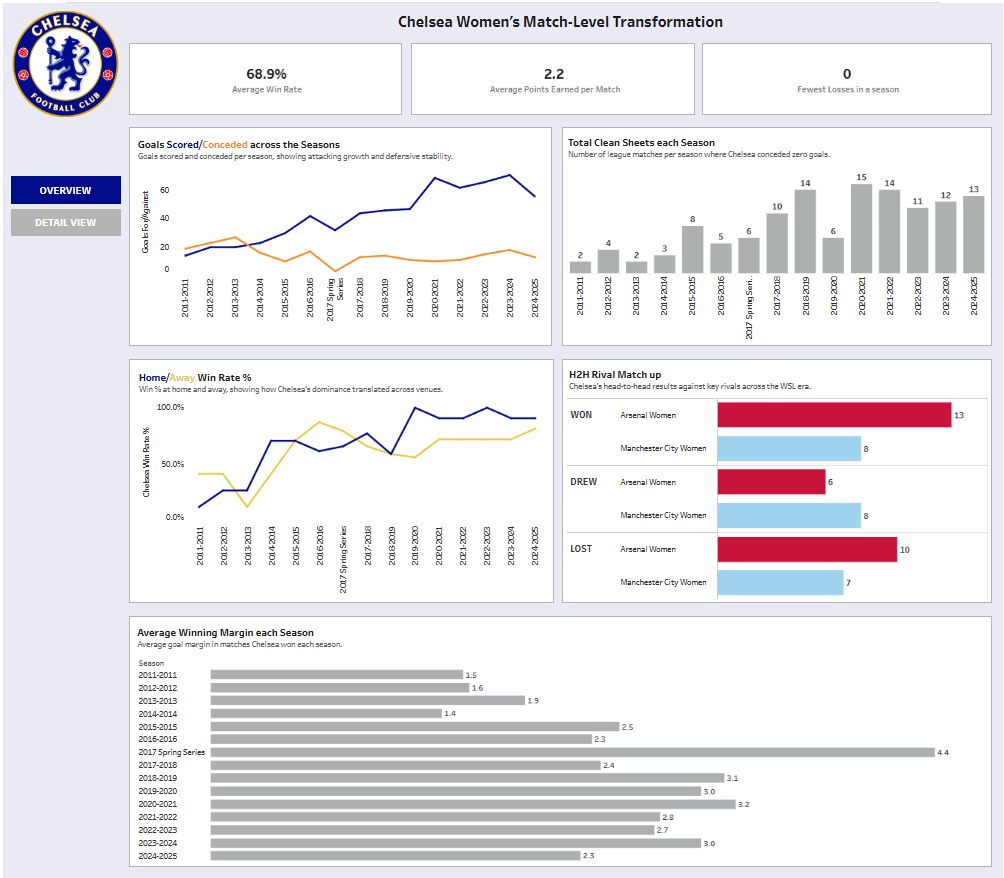Click the H2H Rival Match up title
Viewport: 1004px width, 878px height.
tap(615, 375)
